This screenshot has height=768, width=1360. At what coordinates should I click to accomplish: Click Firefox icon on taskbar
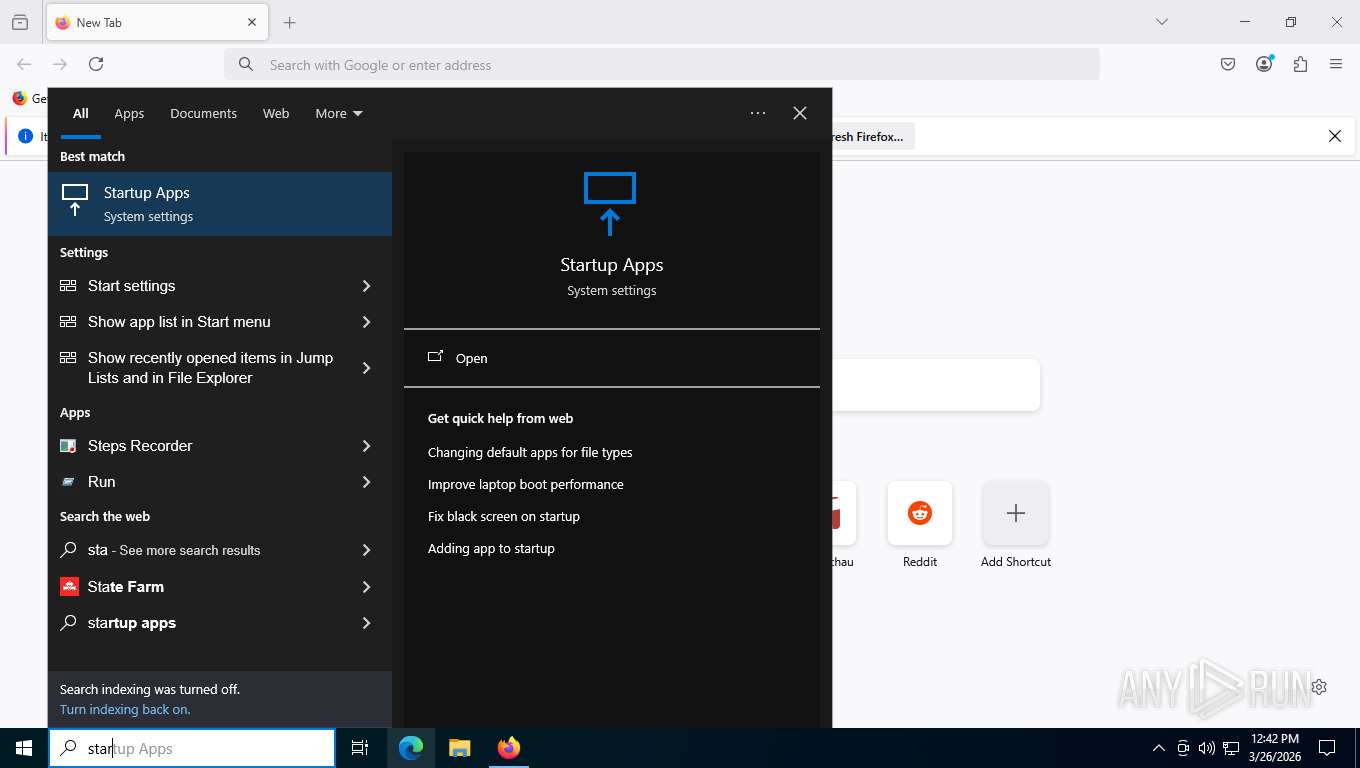pyautogui.click(x=509, y=748)
